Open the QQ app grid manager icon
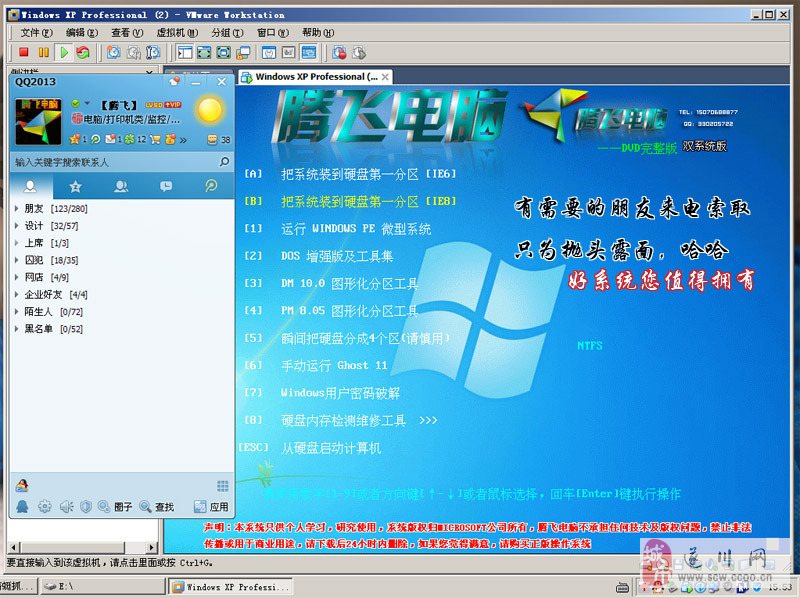 [222, 486]
